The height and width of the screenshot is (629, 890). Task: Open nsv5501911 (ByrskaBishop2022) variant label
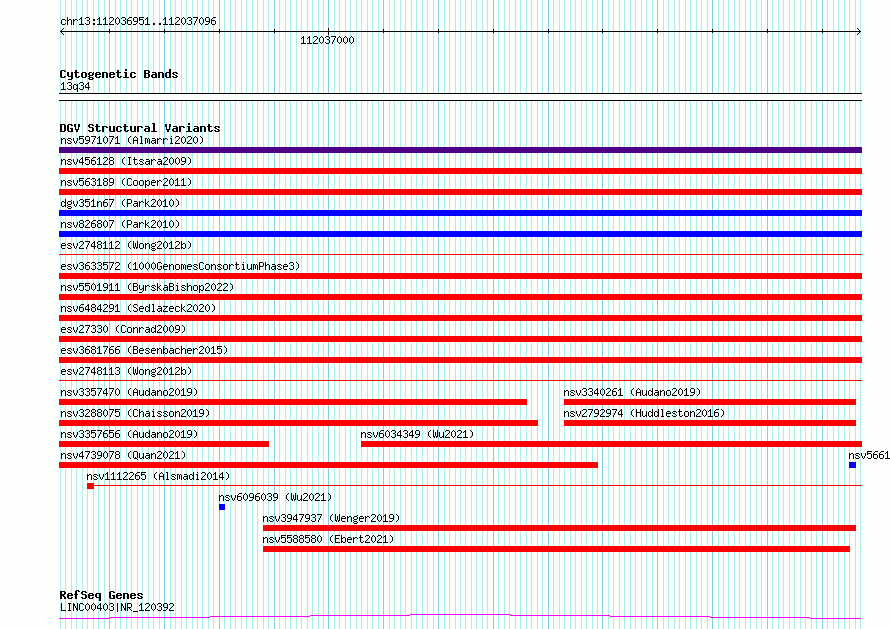click(147, 287)
